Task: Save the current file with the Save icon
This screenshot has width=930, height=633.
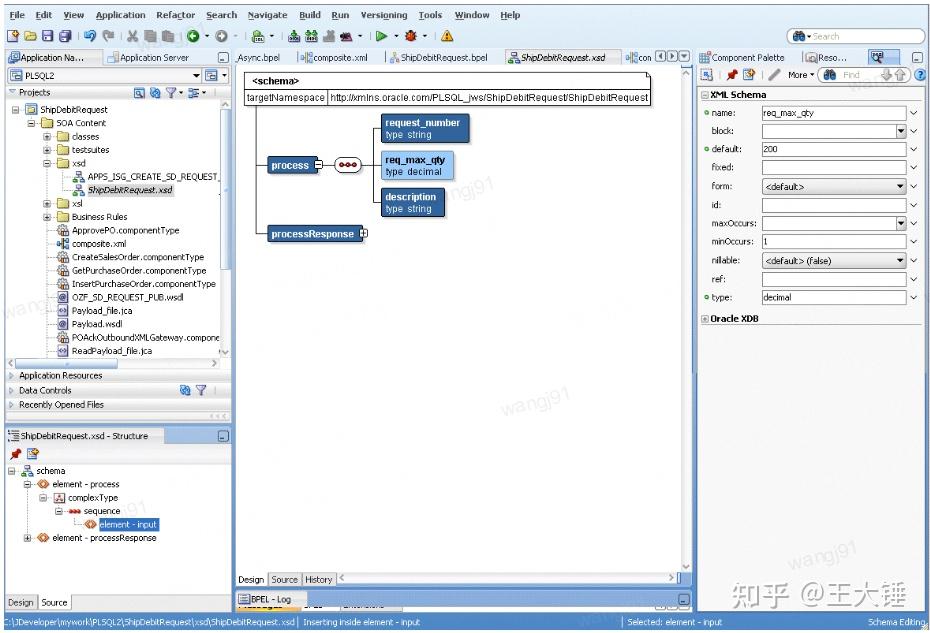Action: [x=47, y=36]
